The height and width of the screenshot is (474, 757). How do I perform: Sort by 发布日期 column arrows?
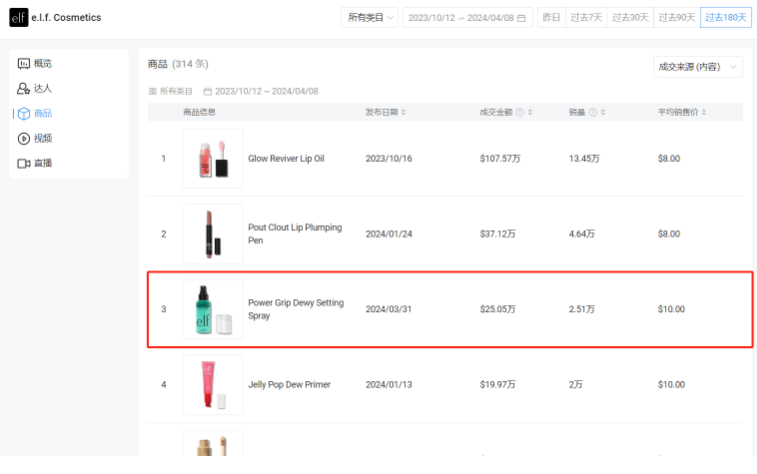403,112
